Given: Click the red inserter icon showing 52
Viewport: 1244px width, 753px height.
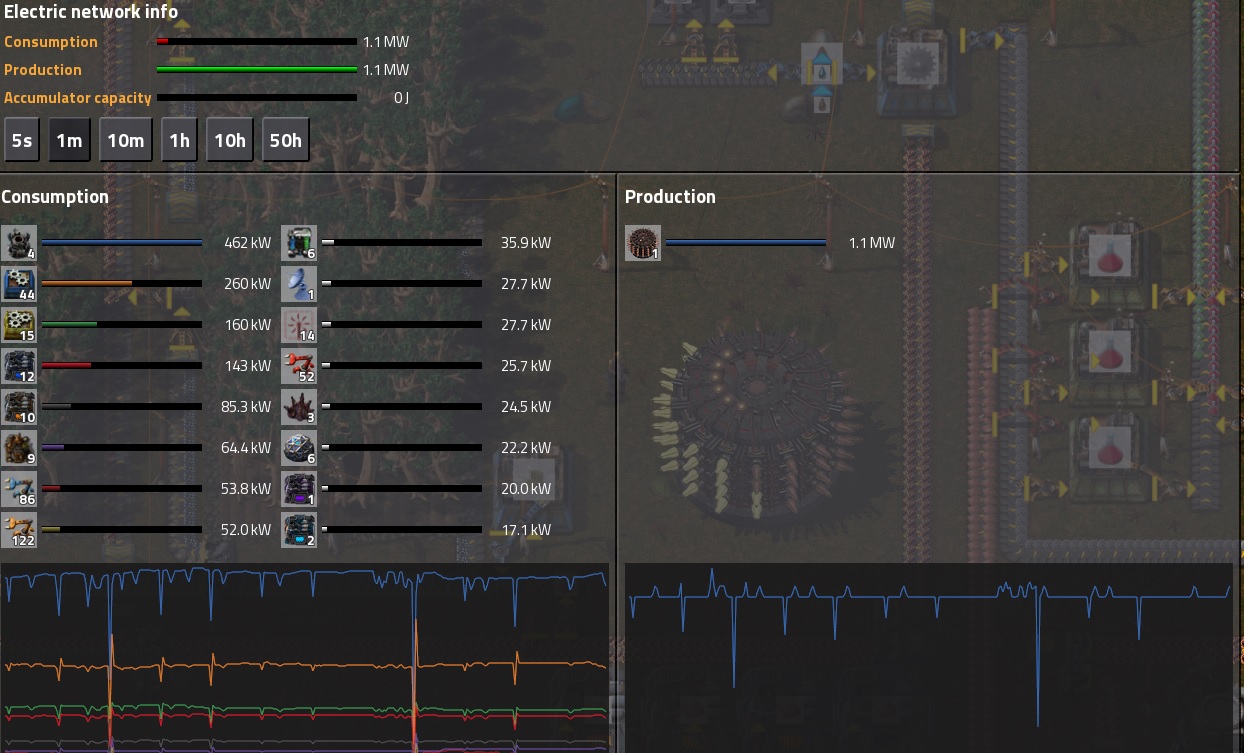Looking at the screenshot, I should pos(299,366).
